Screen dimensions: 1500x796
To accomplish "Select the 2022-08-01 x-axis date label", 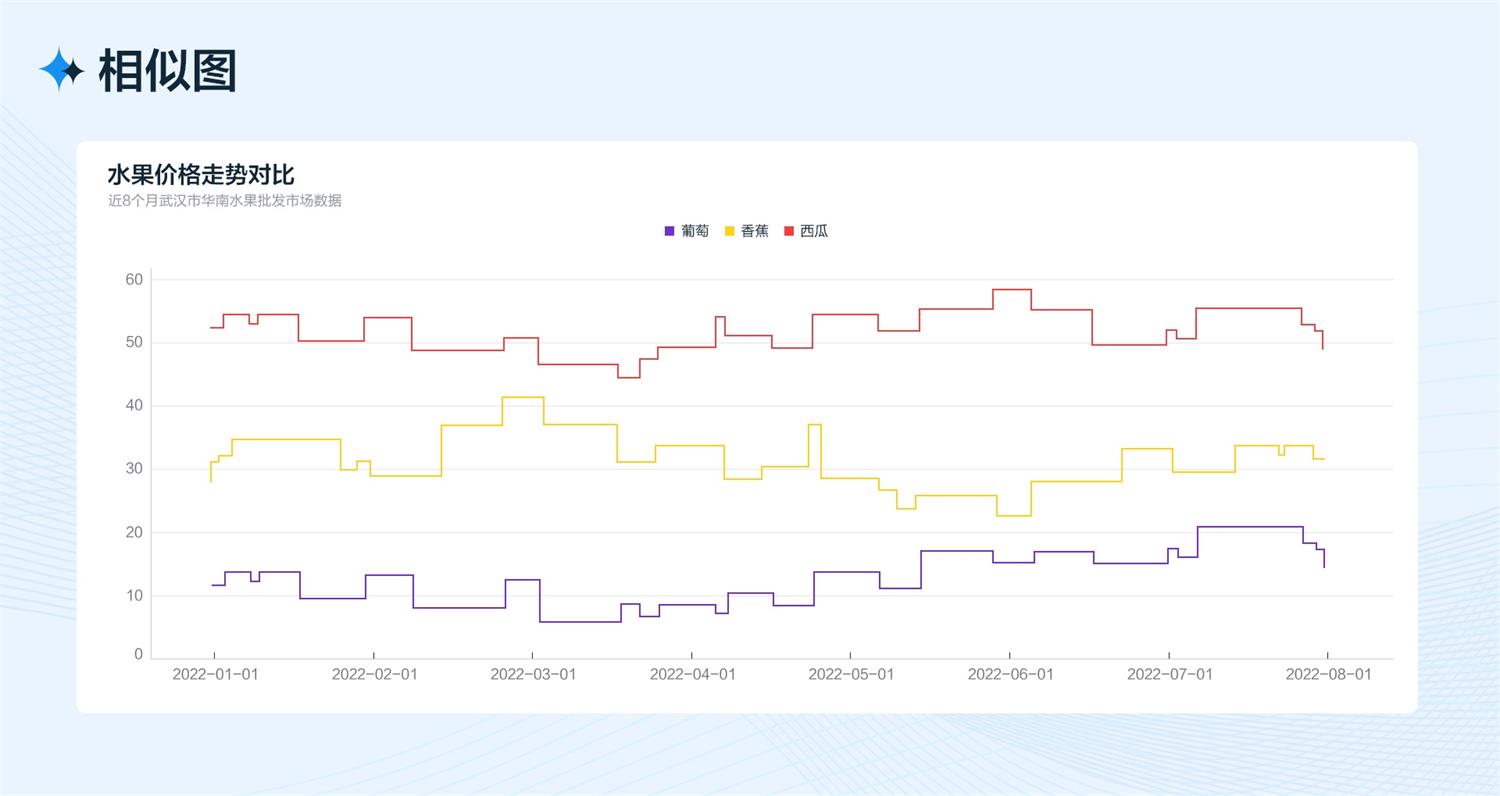I will pyautogui.click(x=1328, y=674).
